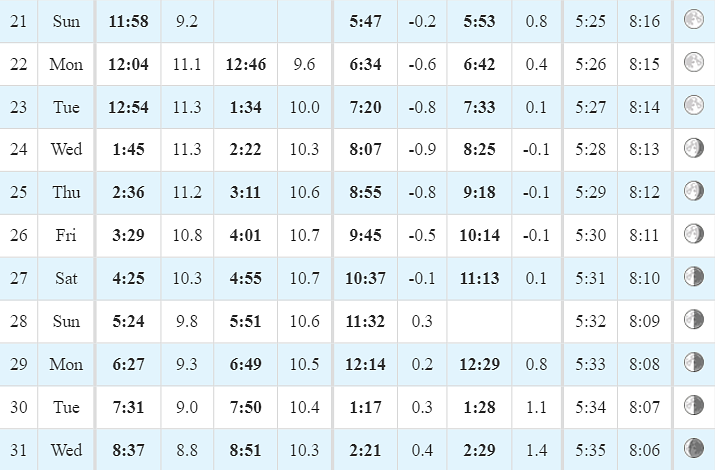Click the moon phase icon for Friday the 26th
Screen dimensions: 715x470
[694, 234]
